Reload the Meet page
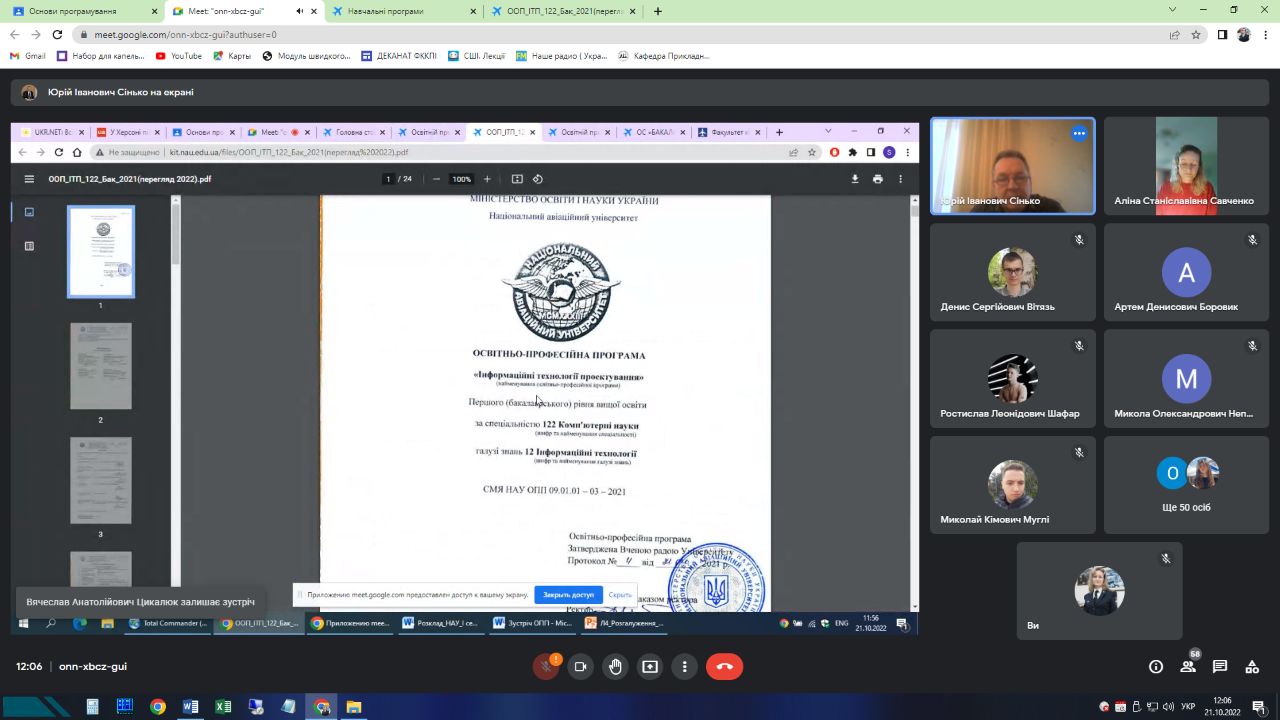Screen dimensions: 1280x720 click(x=57, y=34)
